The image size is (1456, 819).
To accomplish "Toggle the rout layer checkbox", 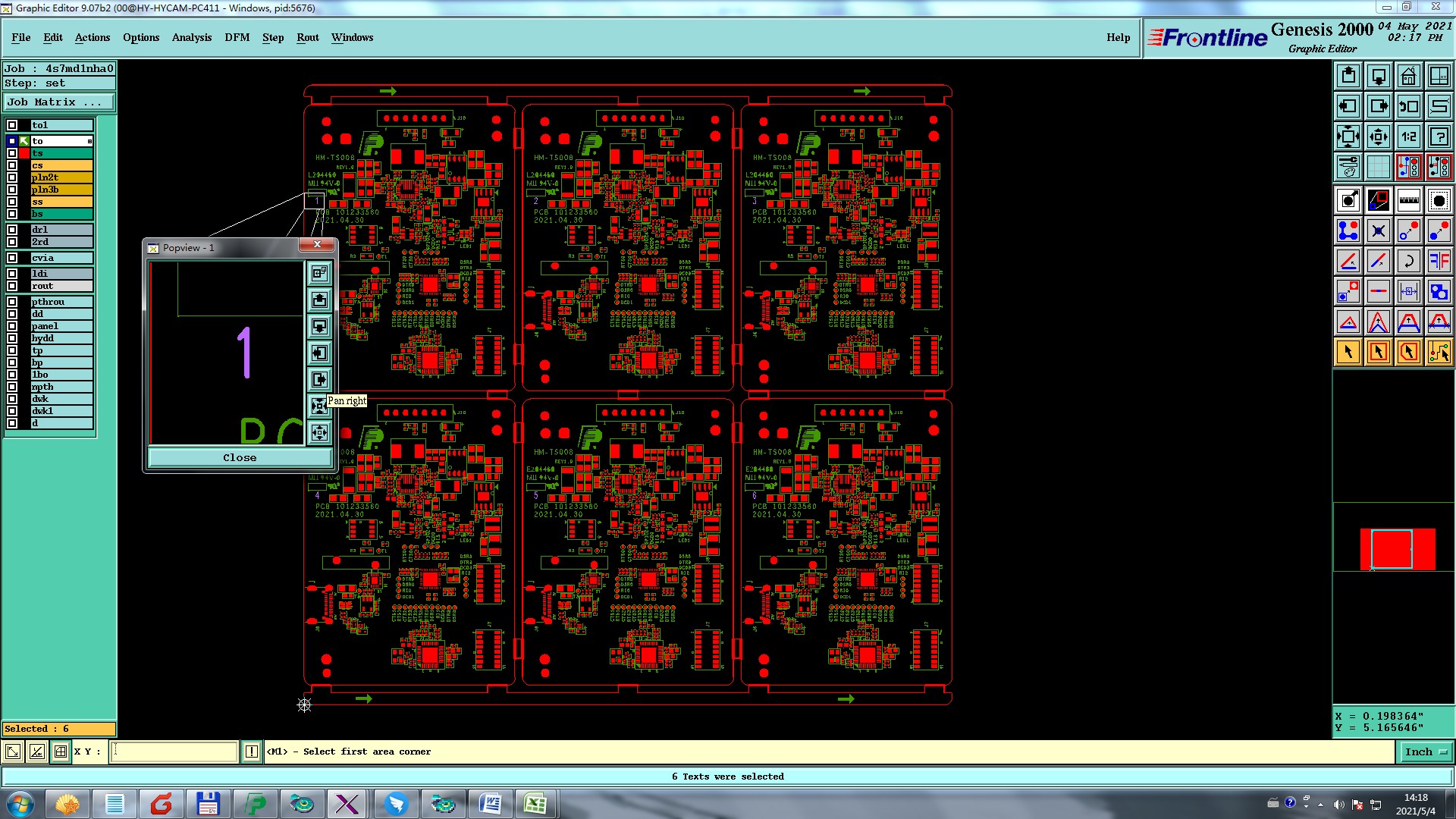I will pos(12,286).
